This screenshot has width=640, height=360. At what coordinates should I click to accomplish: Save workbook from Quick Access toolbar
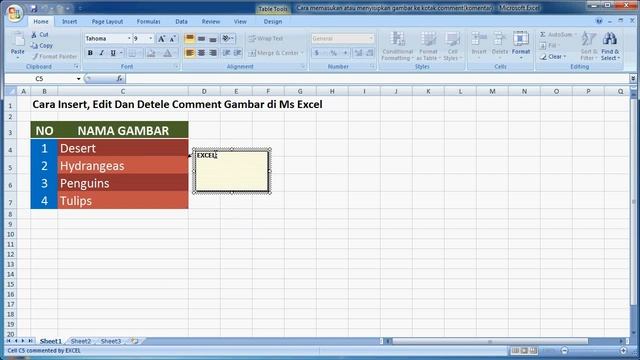[33, 8]
